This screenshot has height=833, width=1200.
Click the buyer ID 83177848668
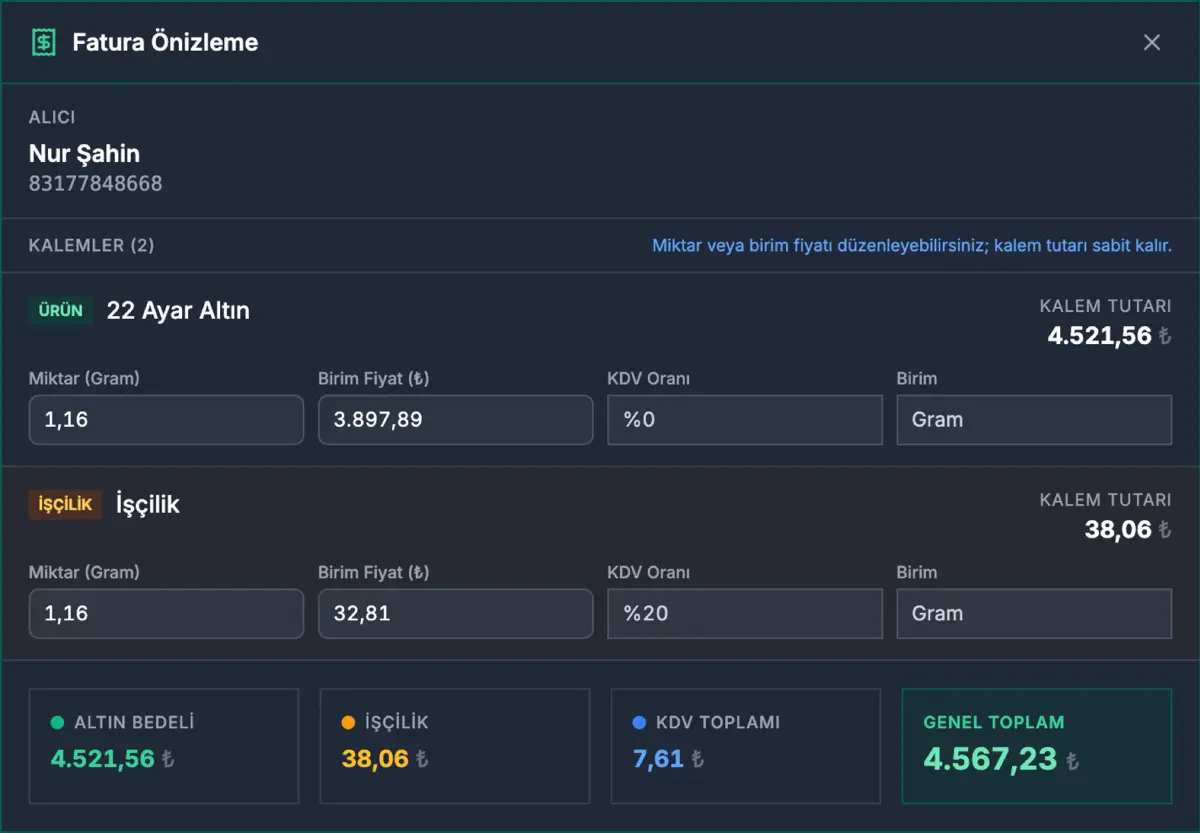coord(96,184)
